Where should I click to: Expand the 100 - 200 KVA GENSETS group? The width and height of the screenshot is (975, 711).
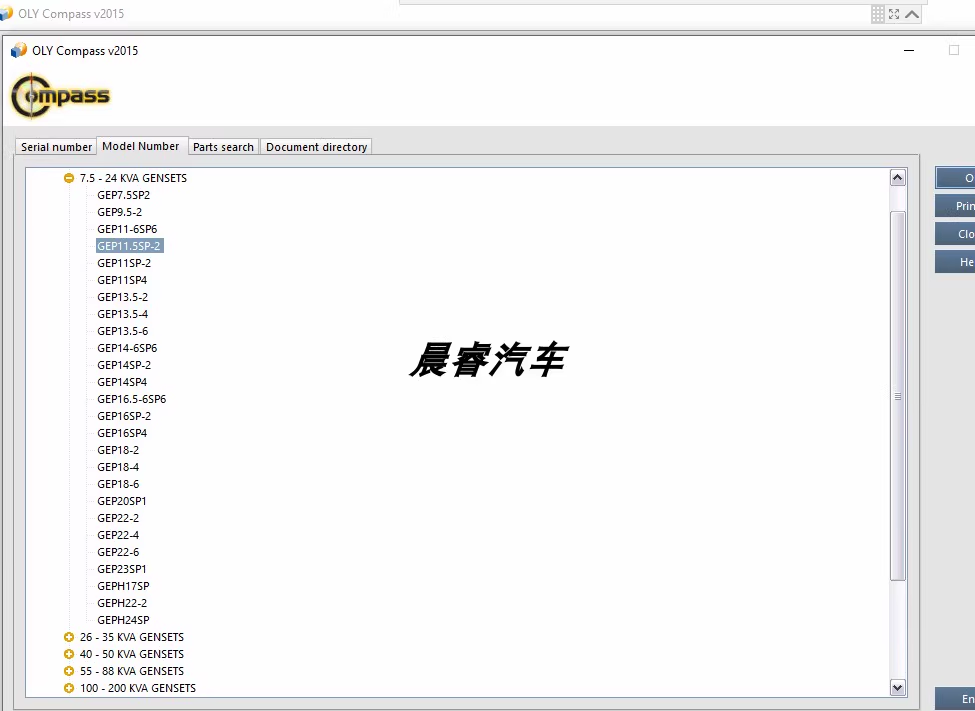69,688
